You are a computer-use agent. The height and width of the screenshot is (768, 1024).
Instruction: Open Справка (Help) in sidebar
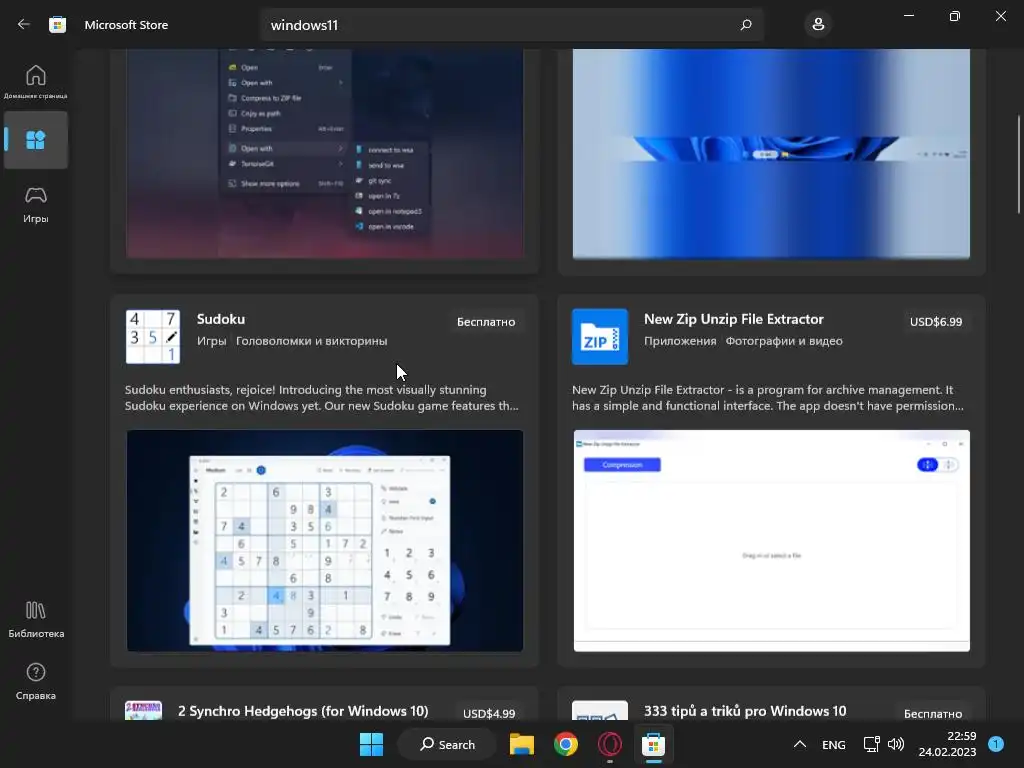click(x=36, y=681)
